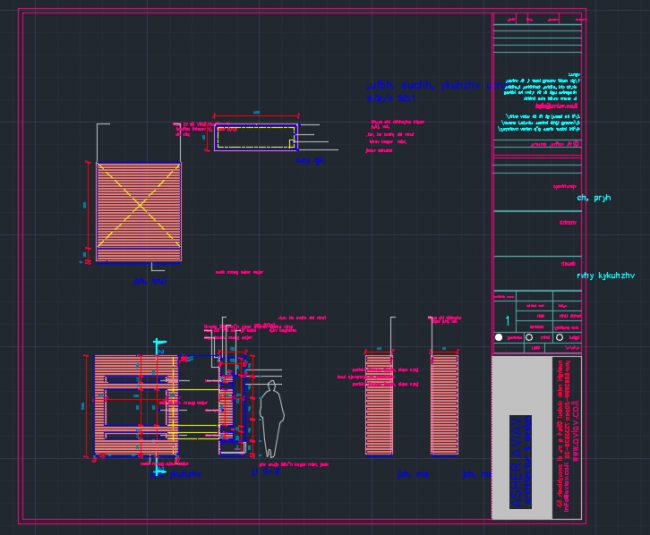The image size is (650, 535).
Task: Click the white human silhouette figure
Action: click(270, 418)
